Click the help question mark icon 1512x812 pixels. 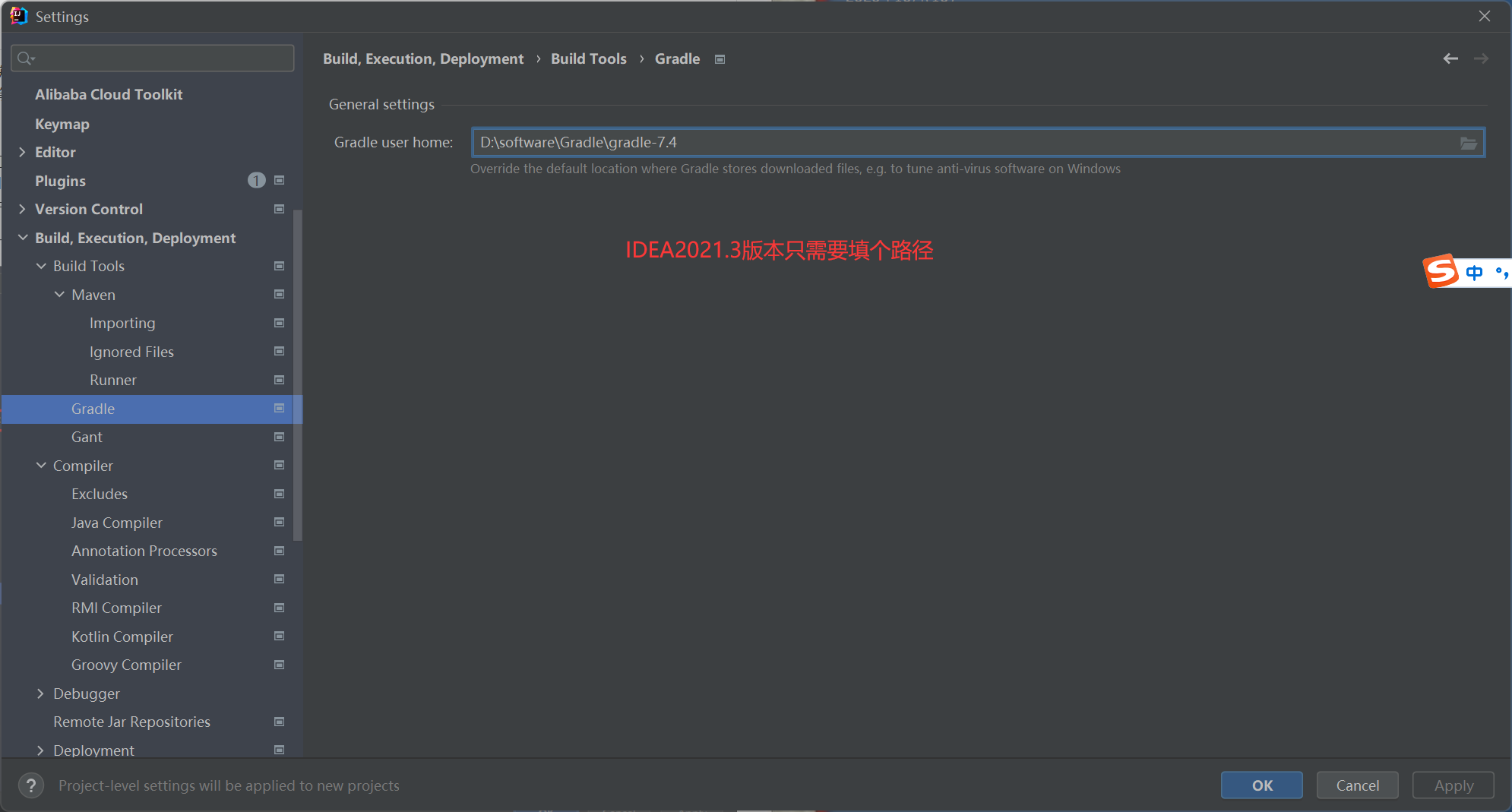coord(31,785)
